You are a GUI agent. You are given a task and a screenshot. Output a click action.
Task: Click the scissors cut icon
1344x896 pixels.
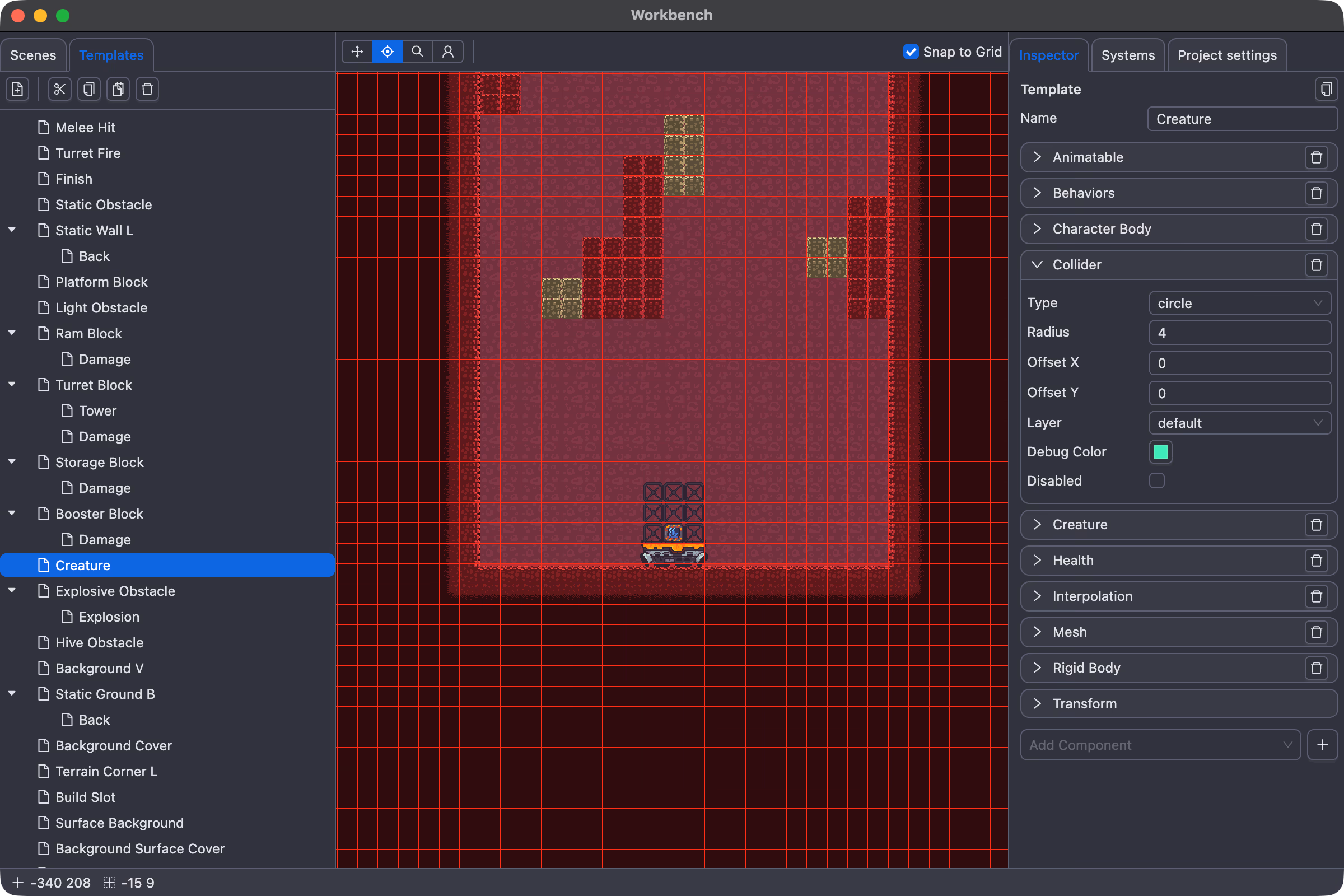pyautogui.click(x=59, y=89)
